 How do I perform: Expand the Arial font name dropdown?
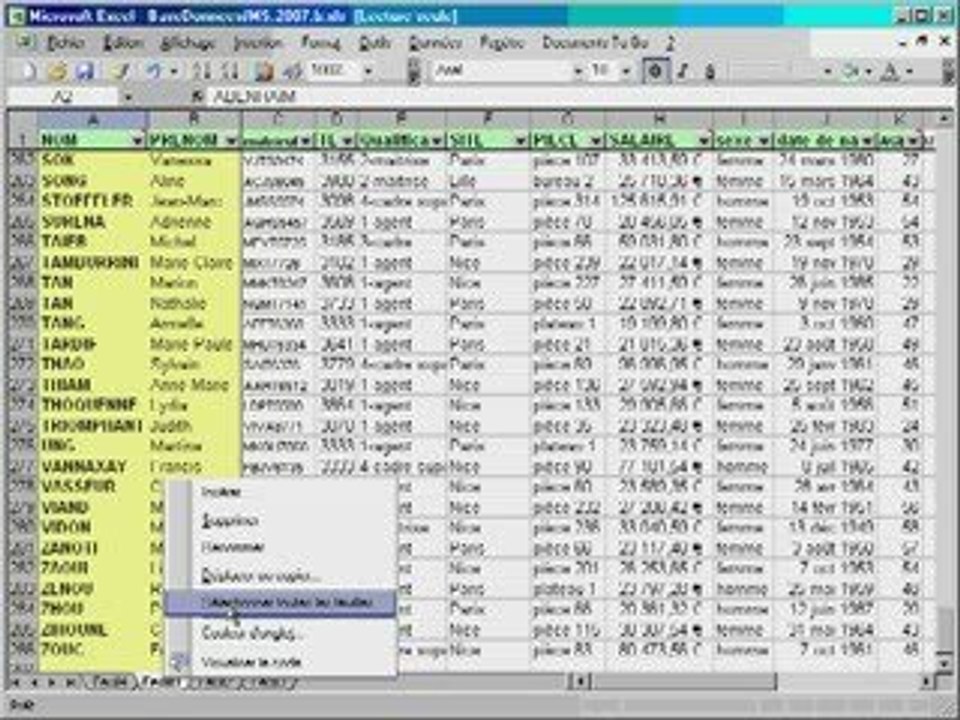(x=577, y=72)
